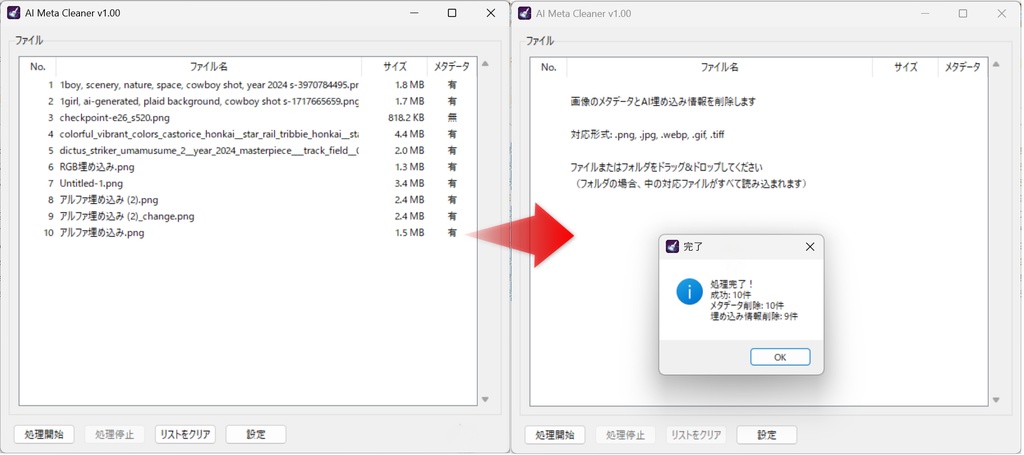Screen dimensions: 1024x455
Task: Click the AI Meta Cleaner app icon in left window
Action: pyautogui.click(x=12, y=12)
